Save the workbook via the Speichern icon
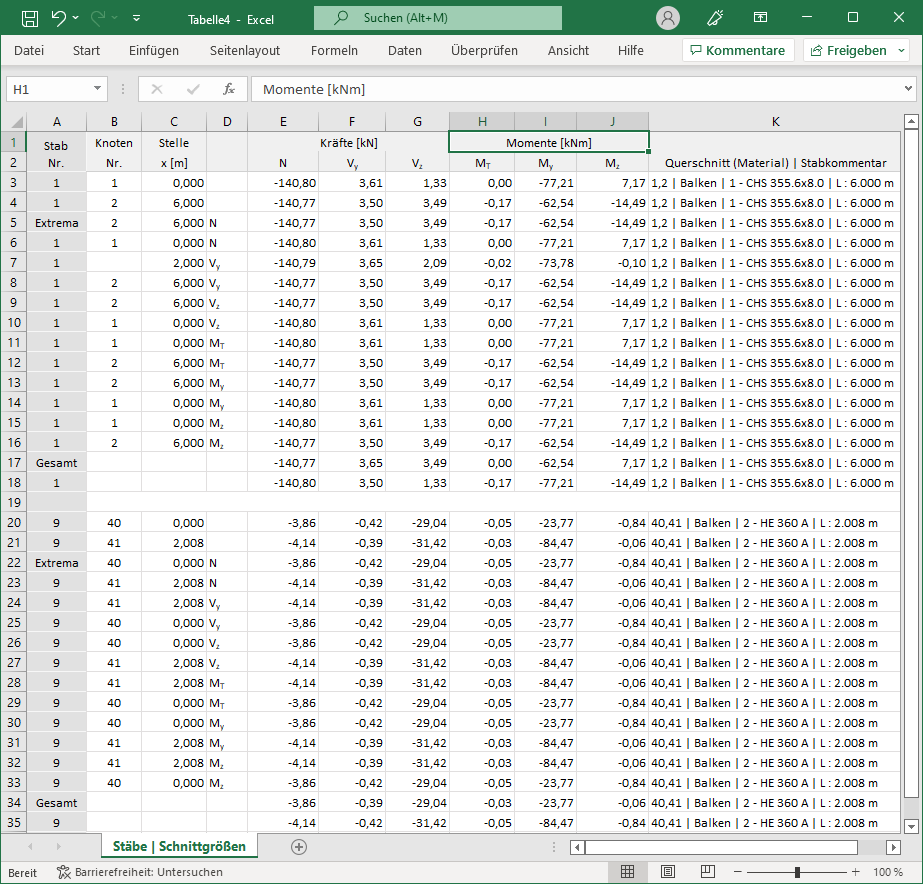 32,17
